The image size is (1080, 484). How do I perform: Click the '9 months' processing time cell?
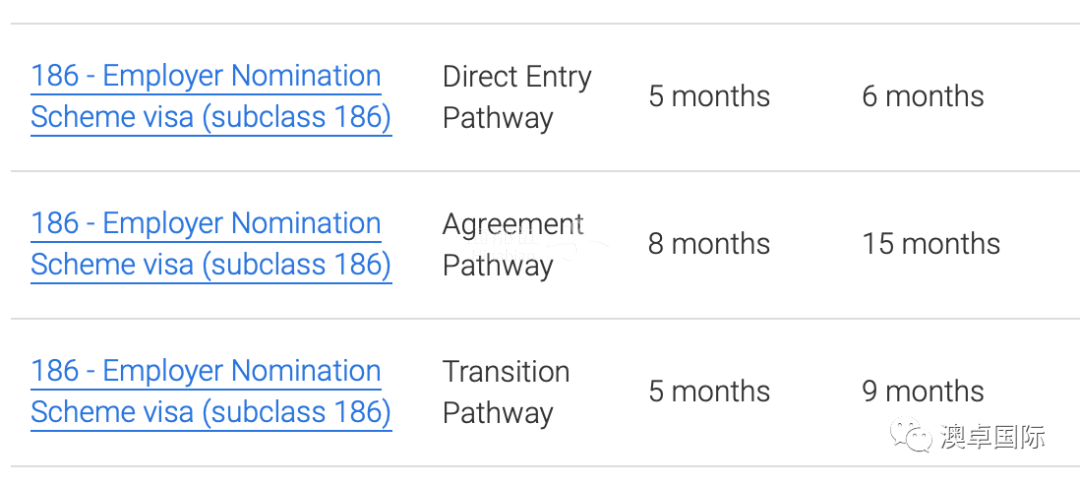pos(923,391)
